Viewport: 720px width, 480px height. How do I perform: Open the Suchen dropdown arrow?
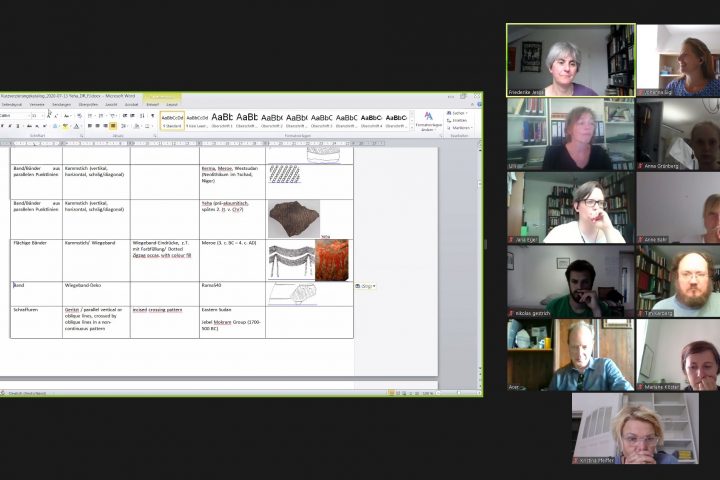click(467, 113)
